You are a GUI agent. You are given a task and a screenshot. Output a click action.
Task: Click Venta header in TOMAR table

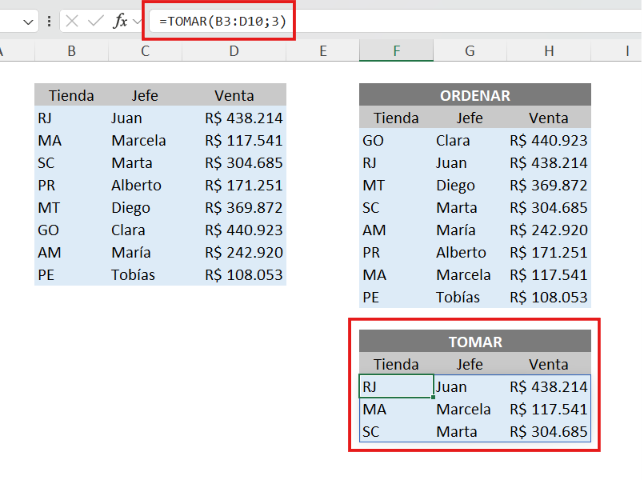[549, 364]
